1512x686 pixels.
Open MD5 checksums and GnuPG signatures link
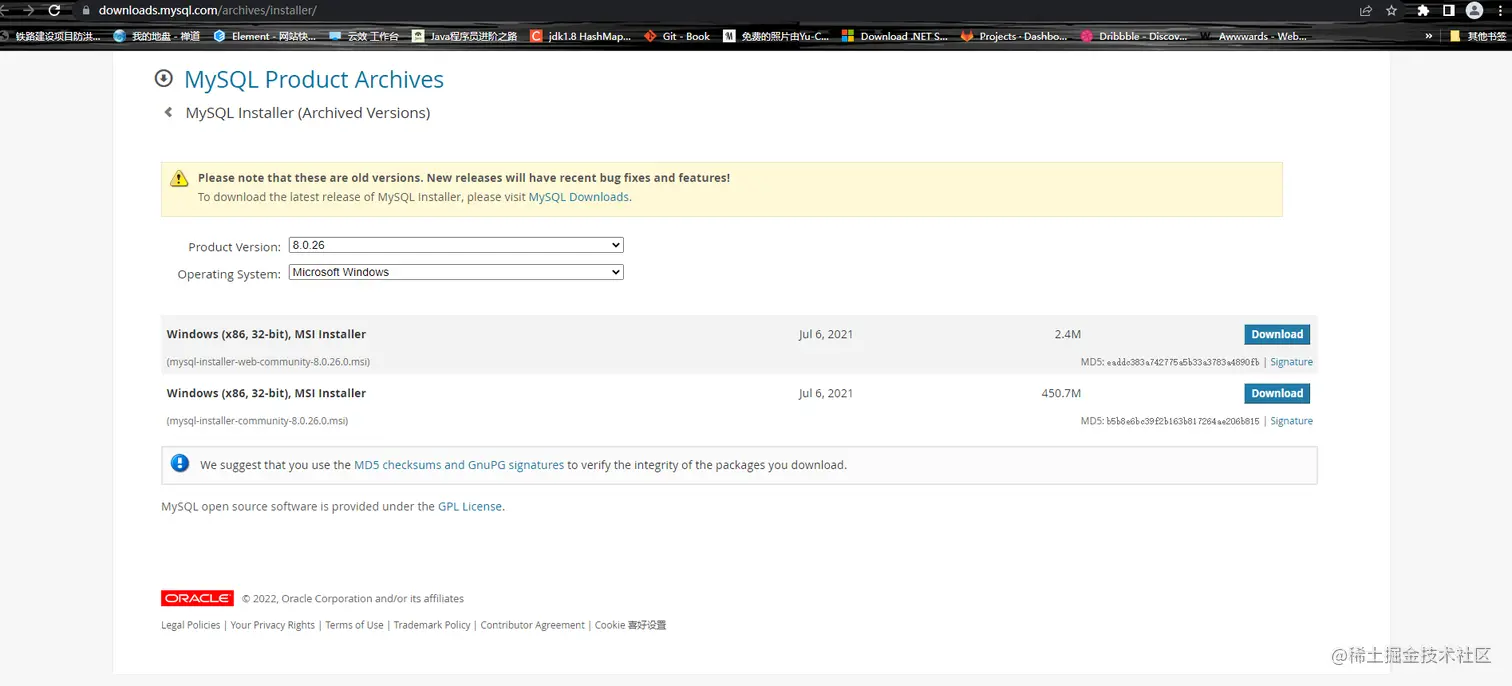point(459,465)
